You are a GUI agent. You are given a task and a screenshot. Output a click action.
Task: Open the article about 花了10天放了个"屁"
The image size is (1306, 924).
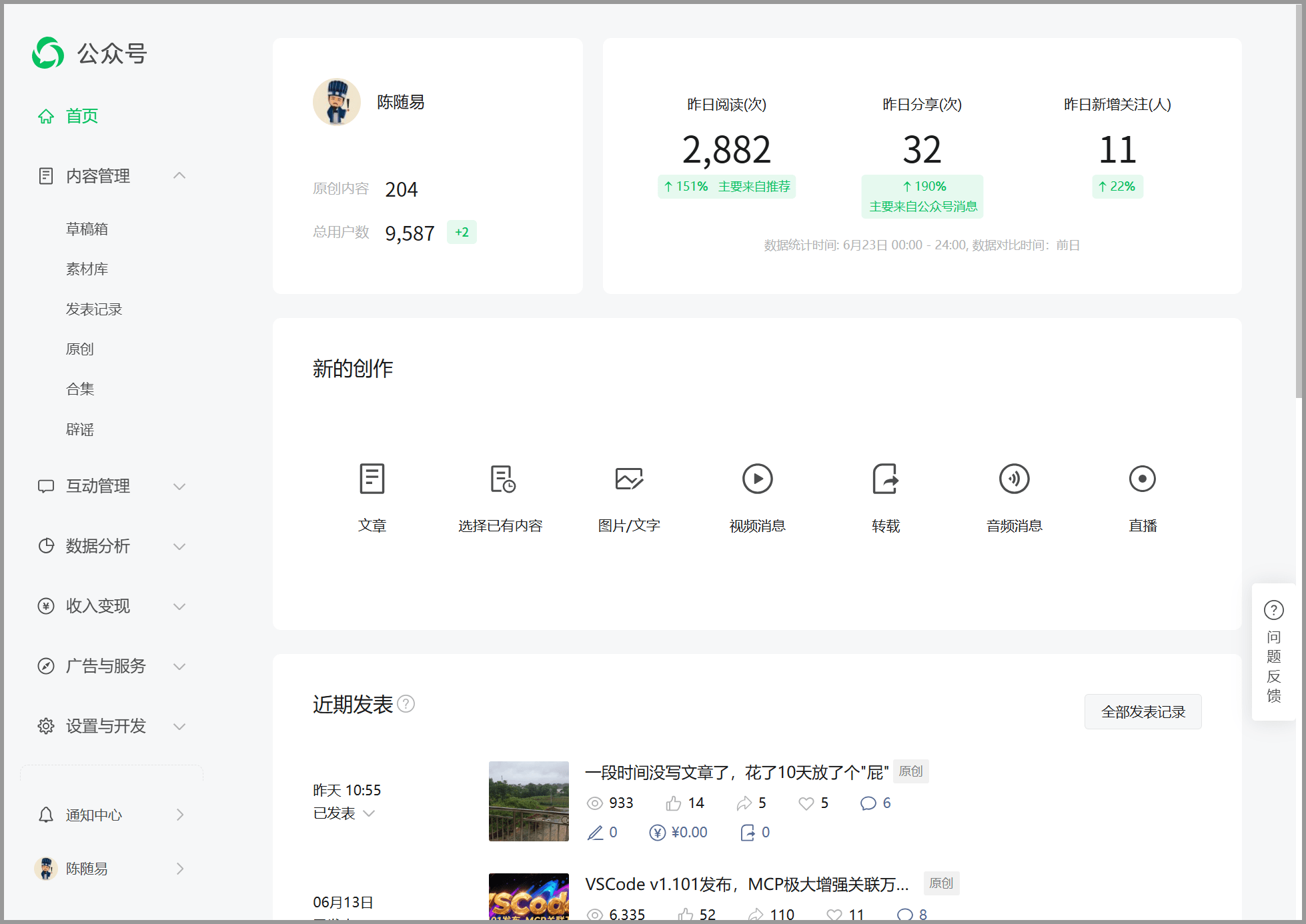(x=736, y=773)
